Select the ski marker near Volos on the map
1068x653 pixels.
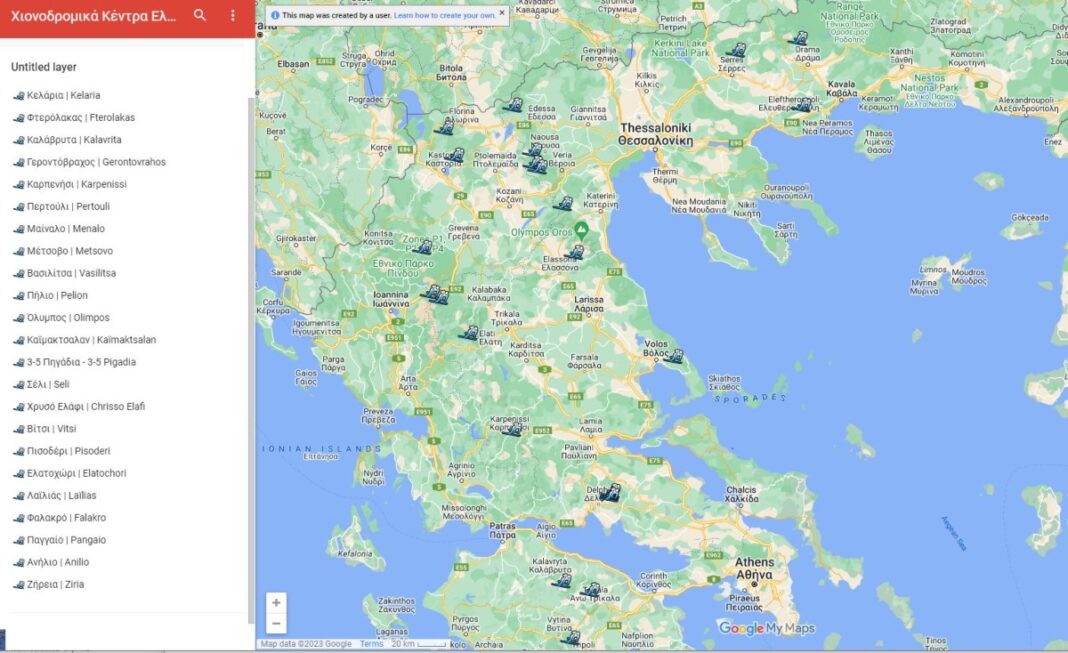click(678, 354)
